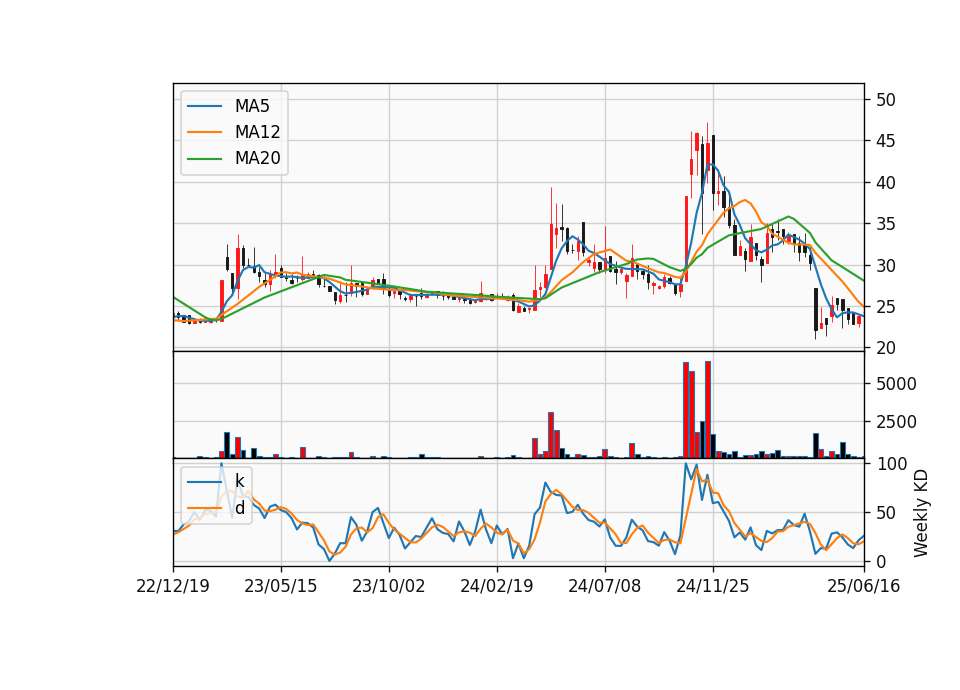Click the 45 price axis label
This screenshot has width=960, height=690.
pos(885,141)
